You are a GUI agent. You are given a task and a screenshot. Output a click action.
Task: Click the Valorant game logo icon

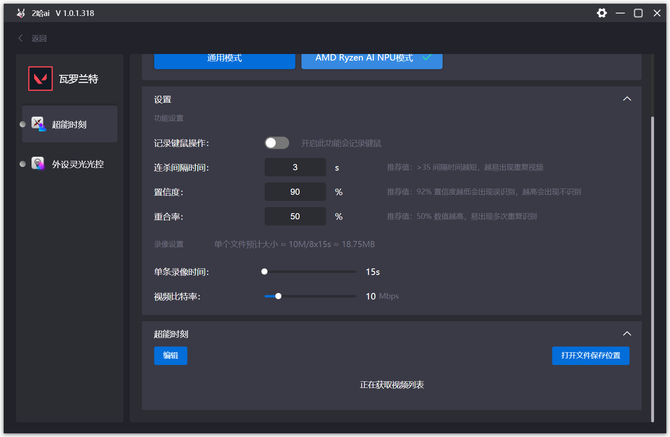tap(41, 79)
